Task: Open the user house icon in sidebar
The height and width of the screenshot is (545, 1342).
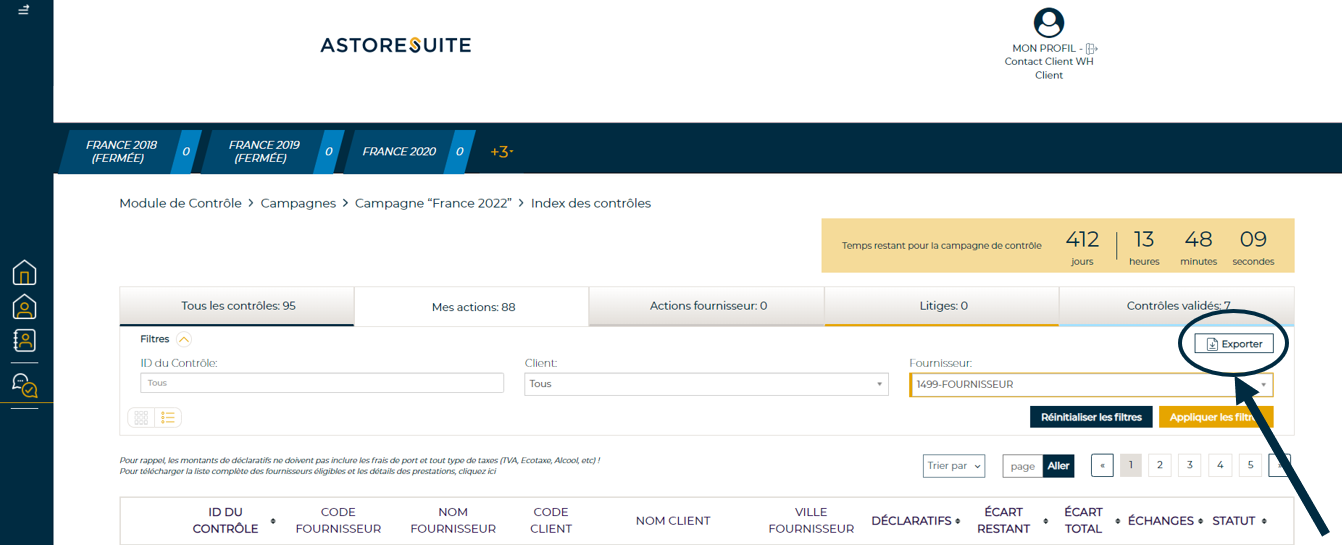Action: pyautogui.click(x=24, y=306)
